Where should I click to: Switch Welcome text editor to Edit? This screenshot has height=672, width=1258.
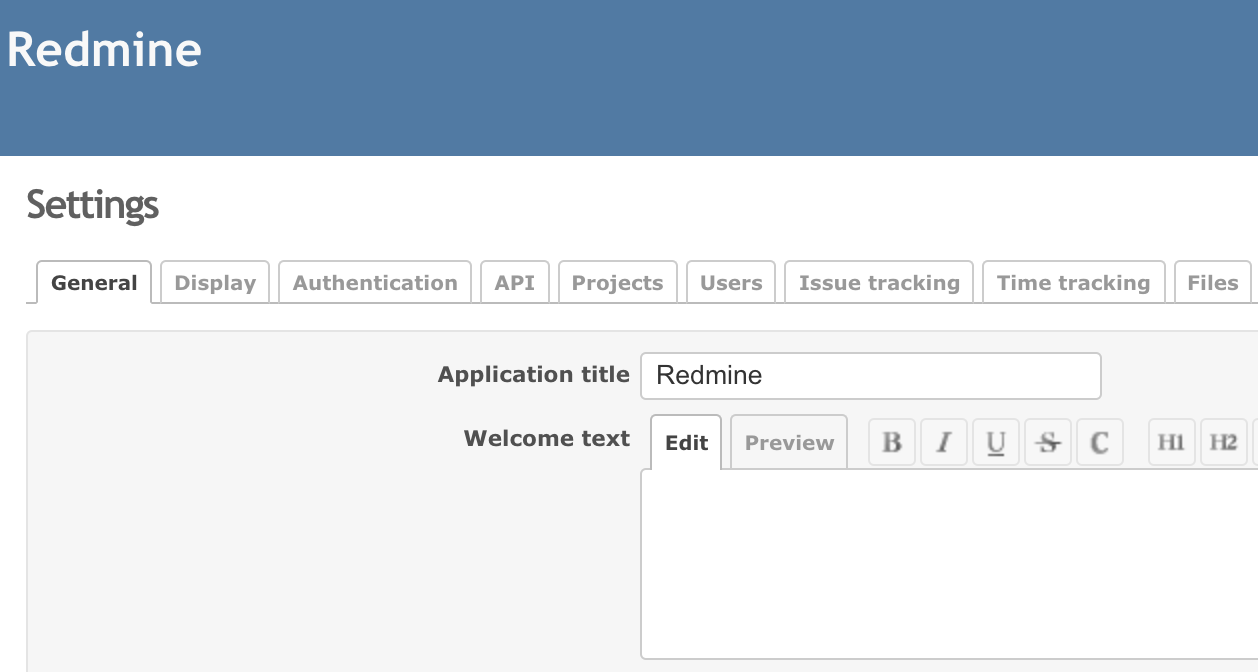click(x=686, y=443)
